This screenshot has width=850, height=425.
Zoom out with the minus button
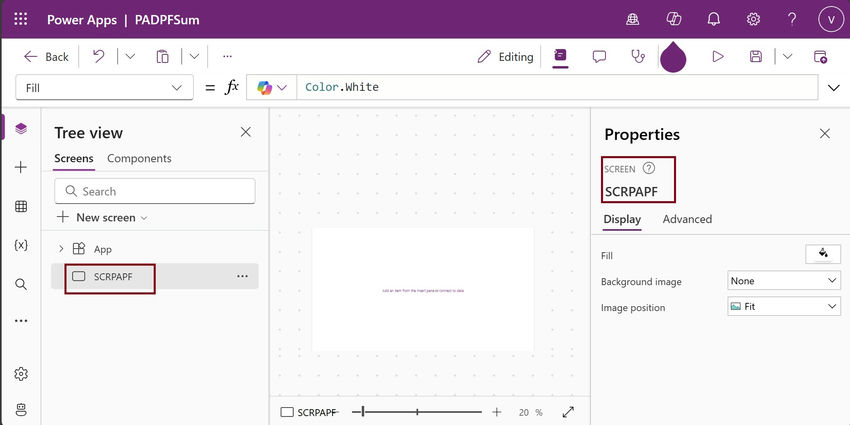(x=357, y=412)
